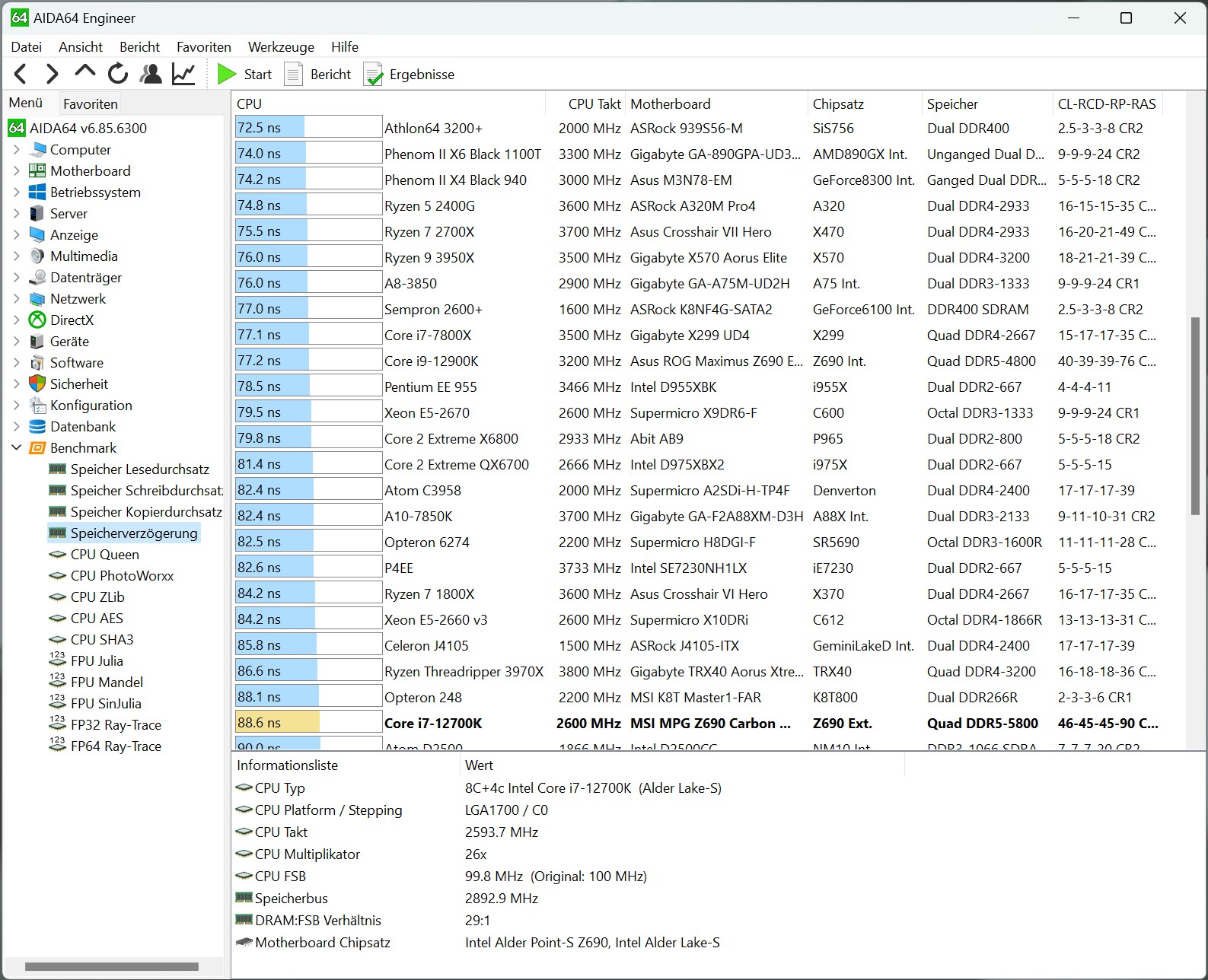Viewport: 1208px width, 980px height.
Task: Select the Betriebssystem Windows icon
Action: click(37, 192)
